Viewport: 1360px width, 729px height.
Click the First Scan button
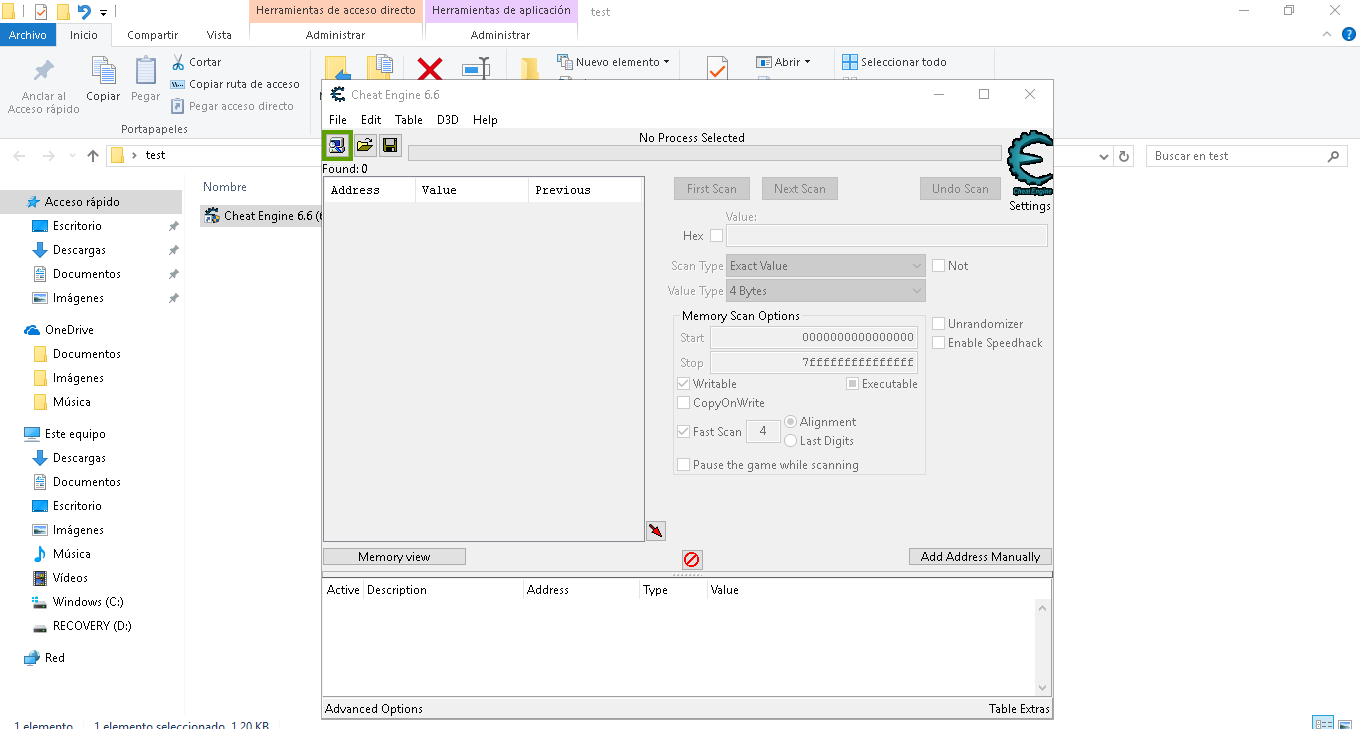pos(712,189)
